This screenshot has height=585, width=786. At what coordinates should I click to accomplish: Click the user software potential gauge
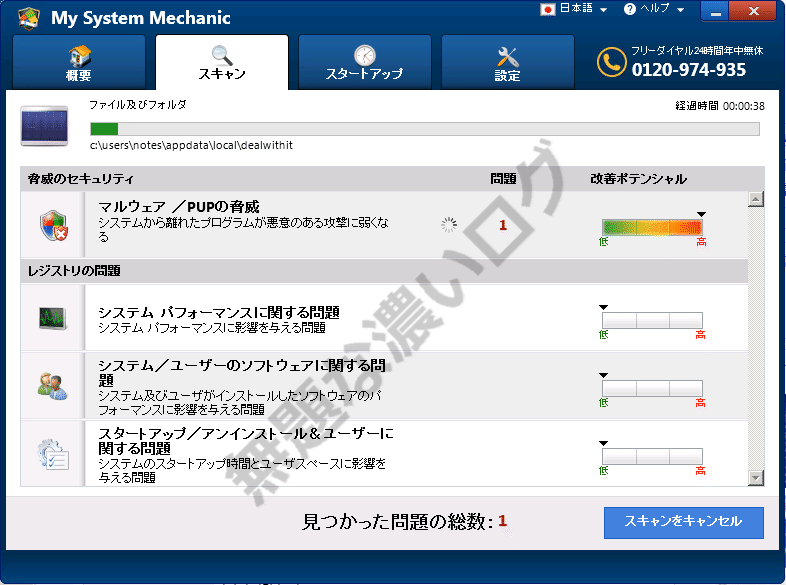(652, 388)
